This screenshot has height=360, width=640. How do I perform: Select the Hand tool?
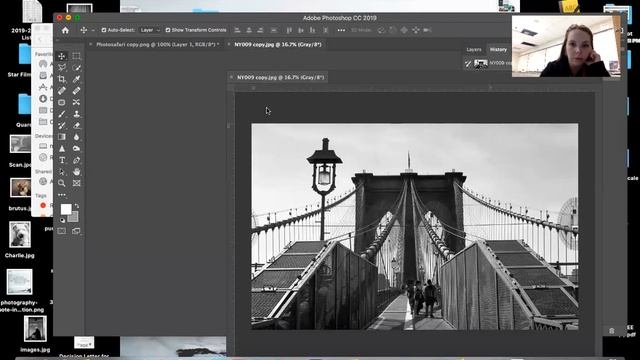pyautogui.click(x=76, y=171)
